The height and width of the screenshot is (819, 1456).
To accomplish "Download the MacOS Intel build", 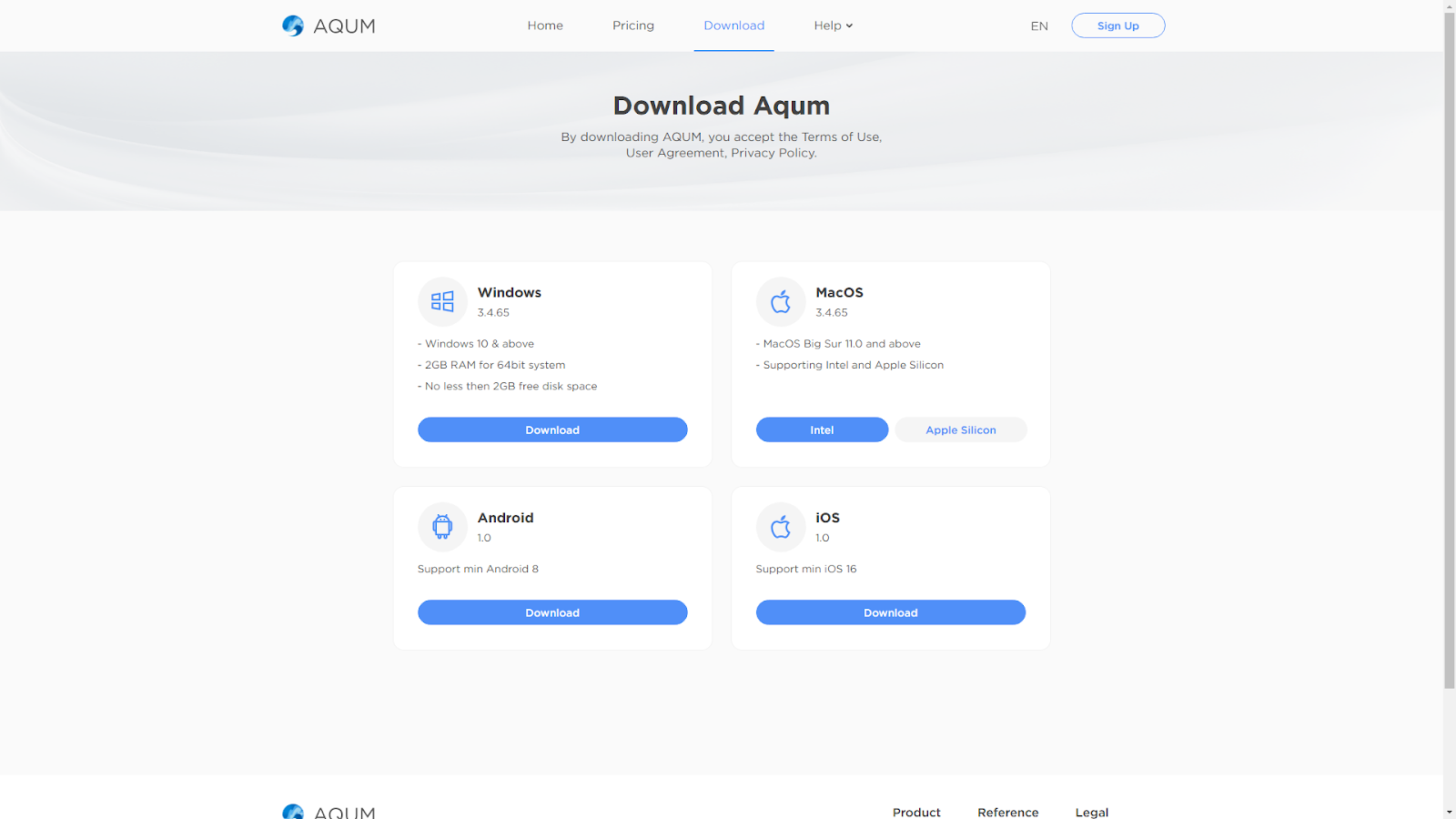I will click(822, 430).
